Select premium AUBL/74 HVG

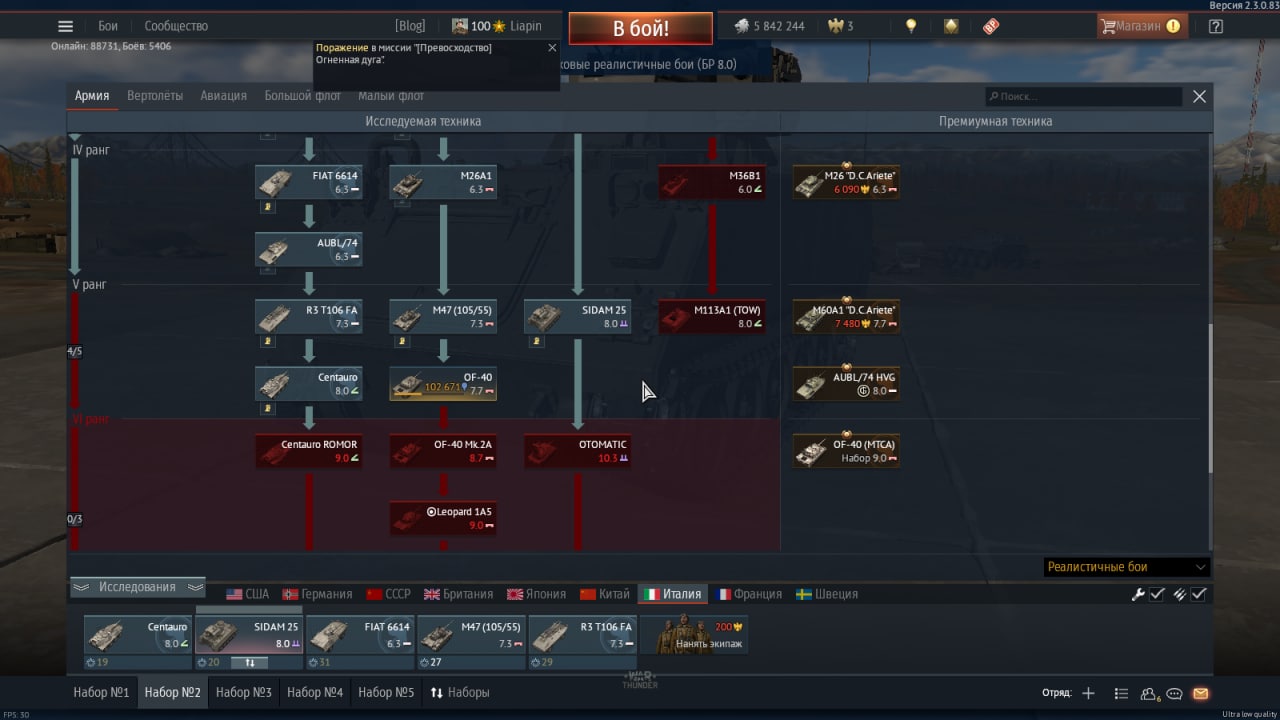846,384
